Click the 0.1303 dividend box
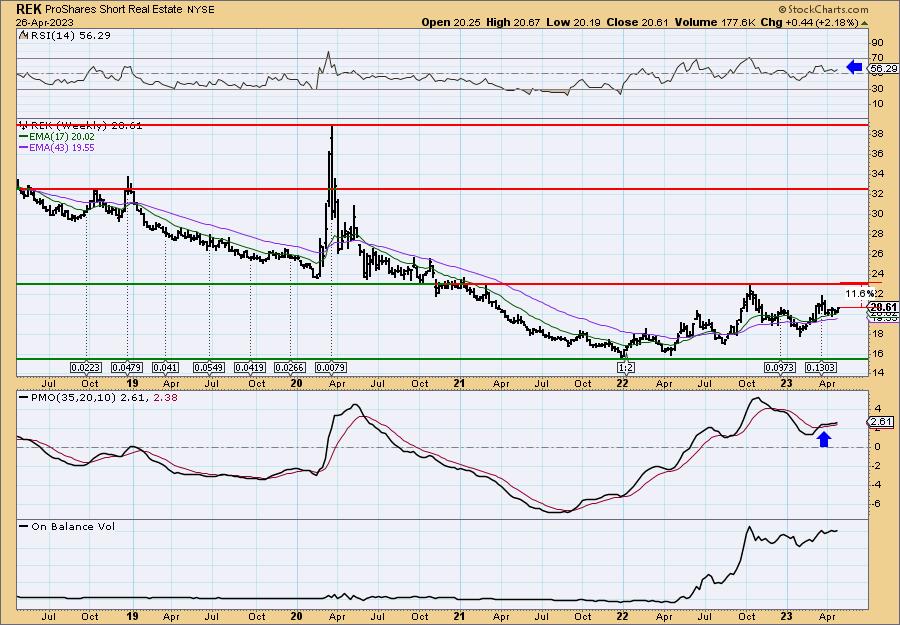This screenshot has height=625, width=900. point(821,367)
